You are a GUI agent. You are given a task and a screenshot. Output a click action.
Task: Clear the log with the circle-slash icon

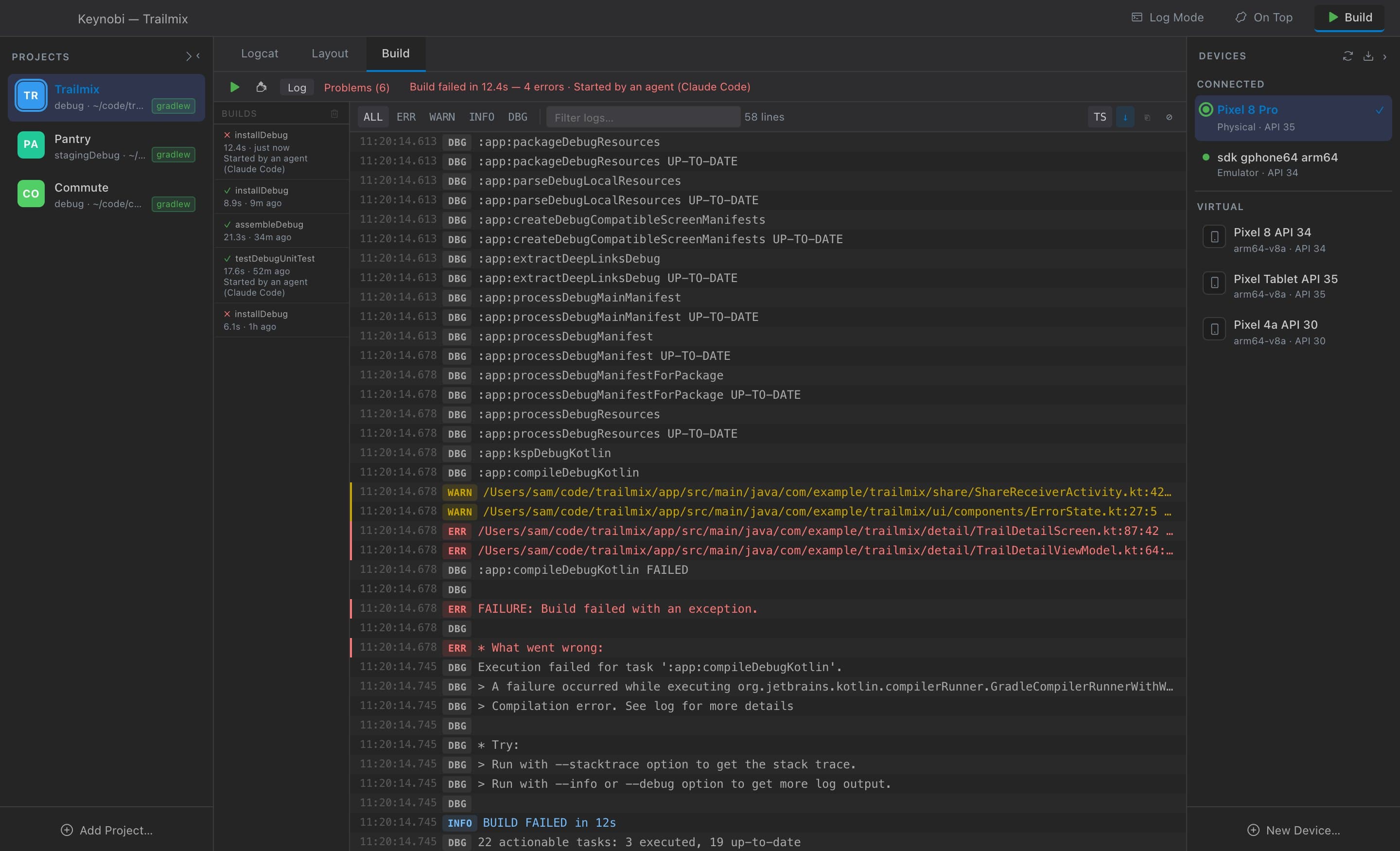pos(1169,117)
